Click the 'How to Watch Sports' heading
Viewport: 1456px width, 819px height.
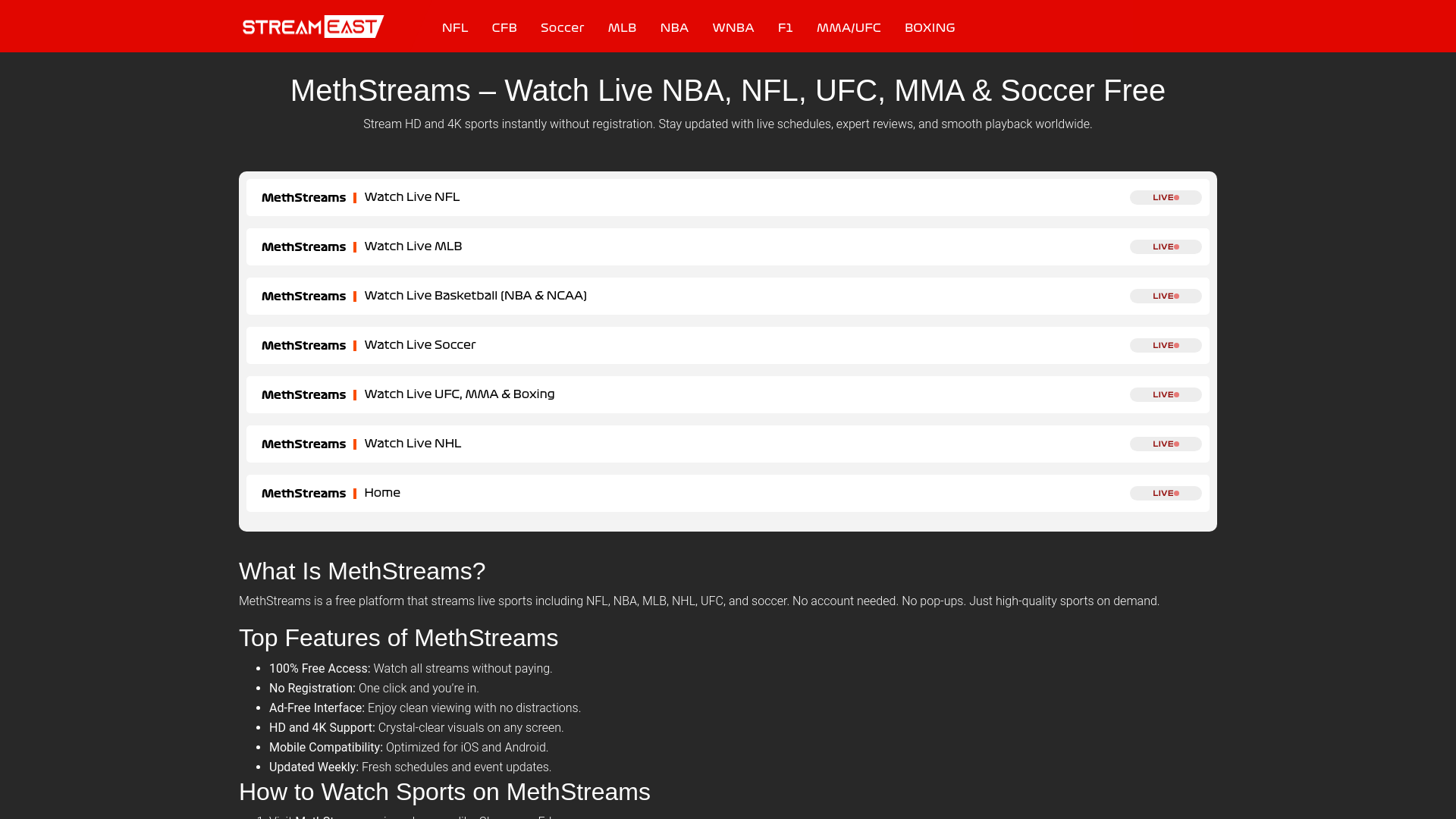(x=444, y=792)
